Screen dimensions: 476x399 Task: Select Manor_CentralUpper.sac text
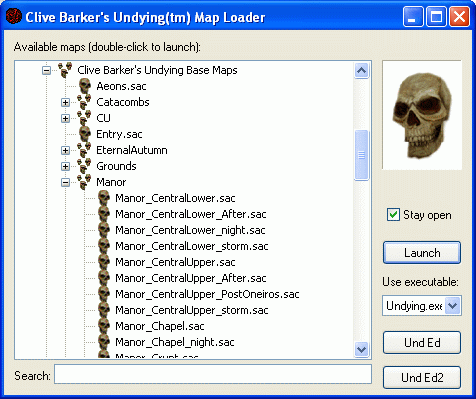(x=175, y=262)
